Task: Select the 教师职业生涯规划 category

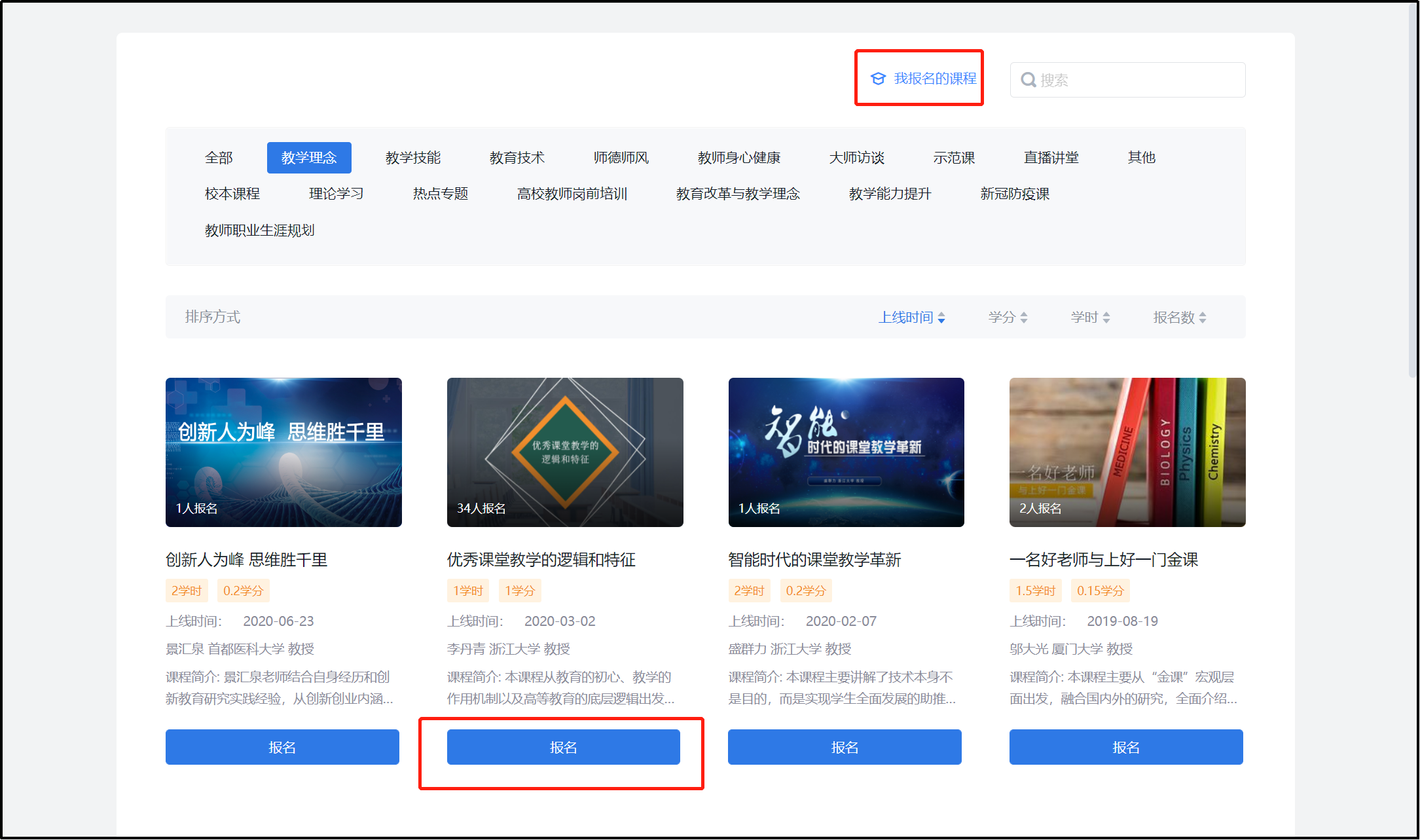Action: coord(259,230)
